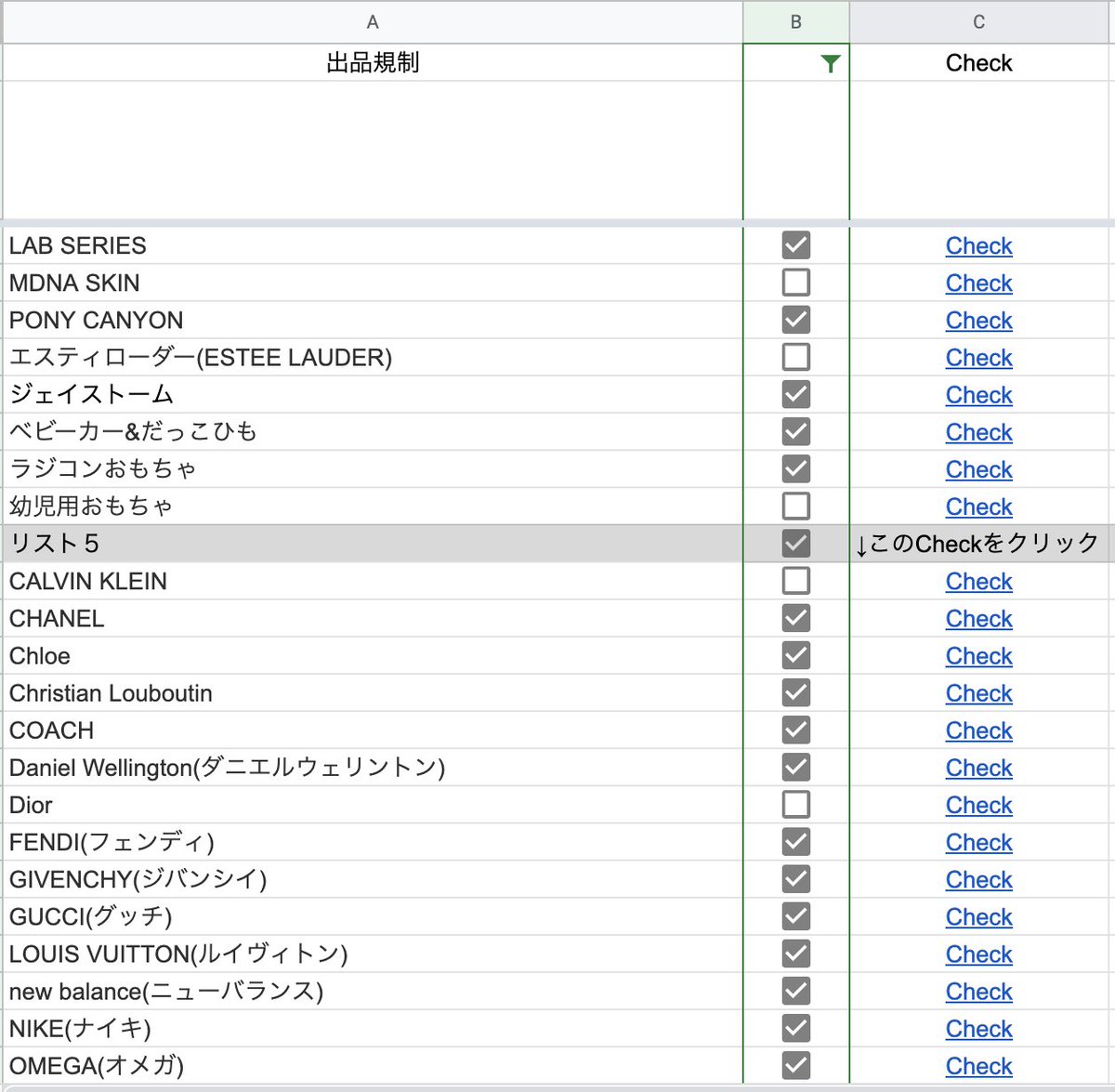Check the Dior checkbox

pos(795,805)
